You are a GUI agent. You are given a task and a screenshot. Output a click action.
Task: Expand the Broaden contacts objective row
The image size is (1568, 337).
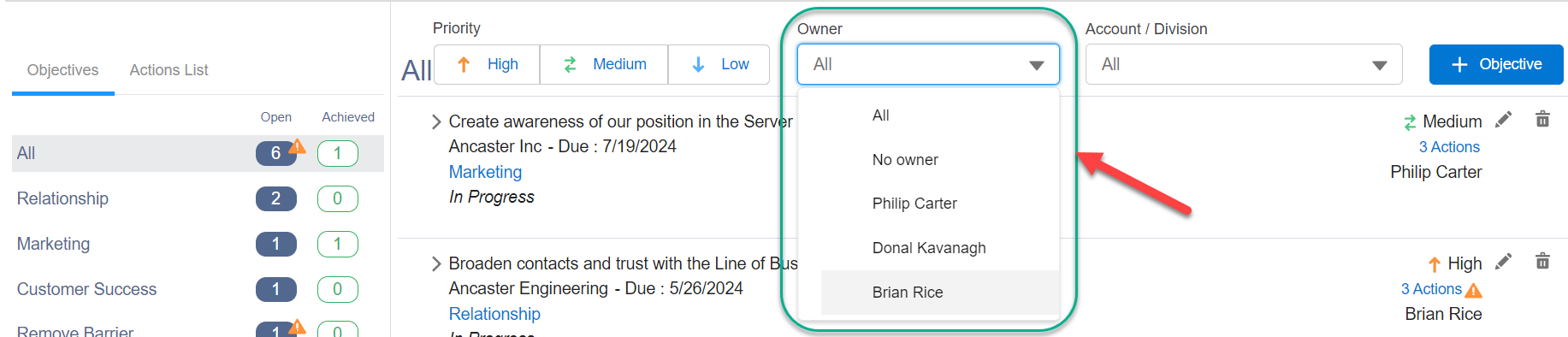click(x=436, y=263)
